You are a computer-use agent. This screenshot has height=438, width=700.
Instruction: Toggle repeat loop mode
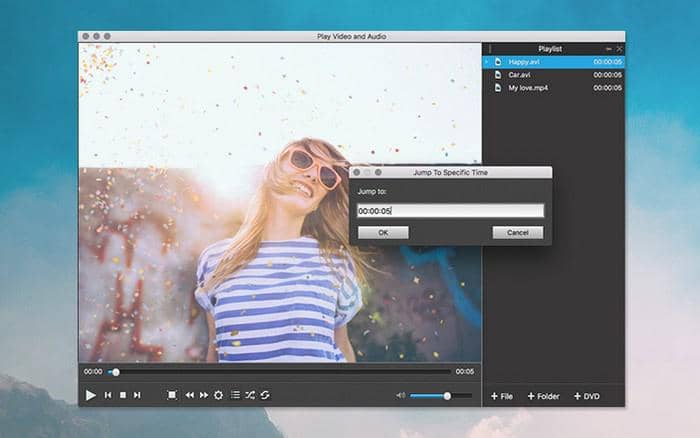(265, 395)
